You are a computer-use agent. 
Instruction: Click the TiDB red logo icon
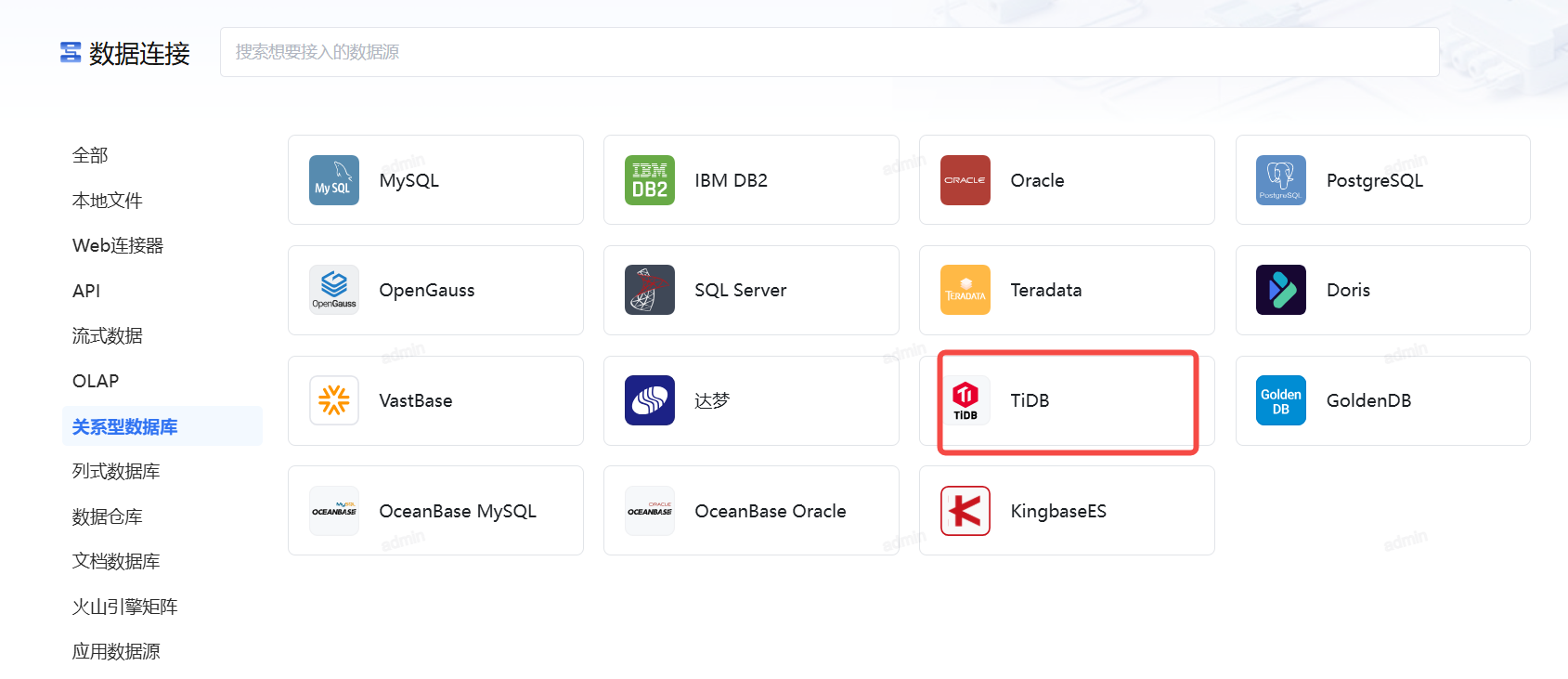(965, 400)
